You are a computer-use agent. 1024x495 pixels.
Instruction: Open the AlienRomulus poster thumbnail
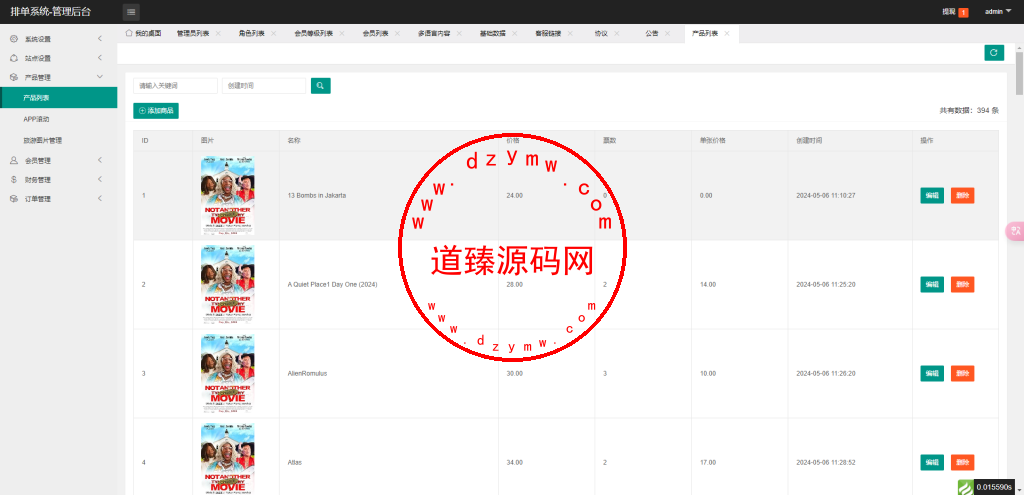point(228,374)
